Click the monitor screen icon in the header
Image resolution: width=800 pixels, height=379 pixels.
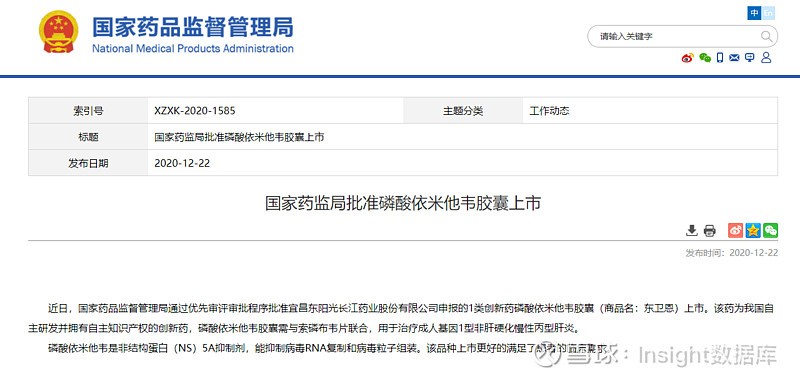[749, 58]
